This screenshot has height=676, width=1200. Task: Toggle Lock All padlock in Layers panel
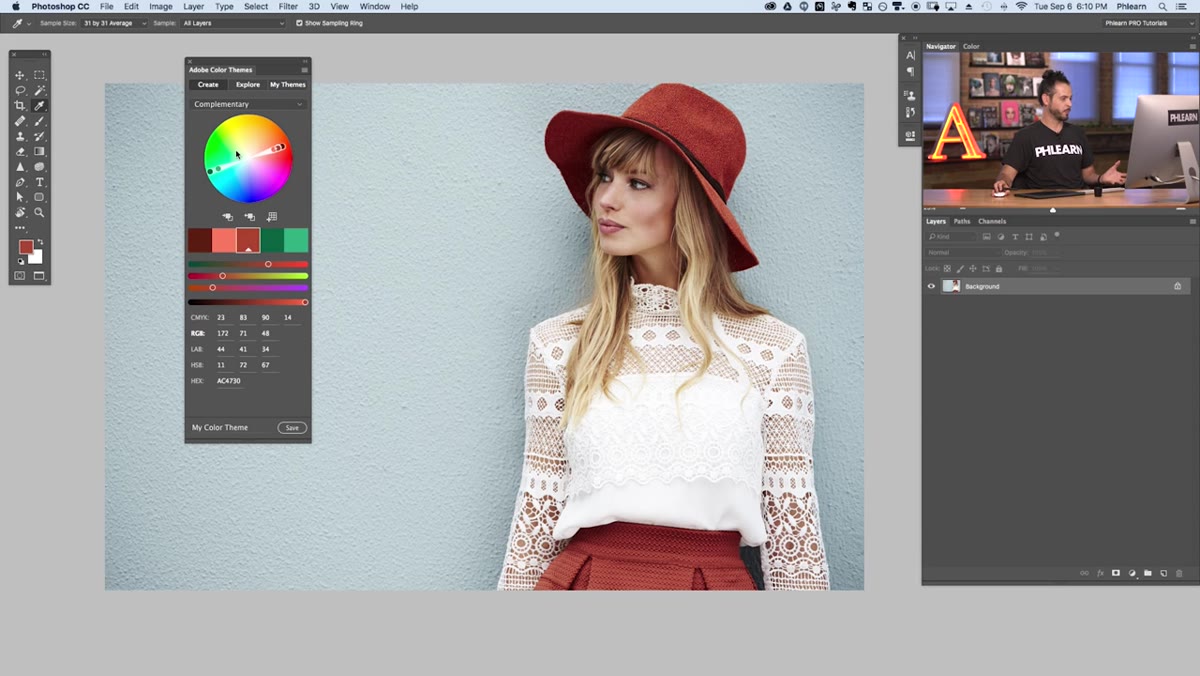[998, 269]
